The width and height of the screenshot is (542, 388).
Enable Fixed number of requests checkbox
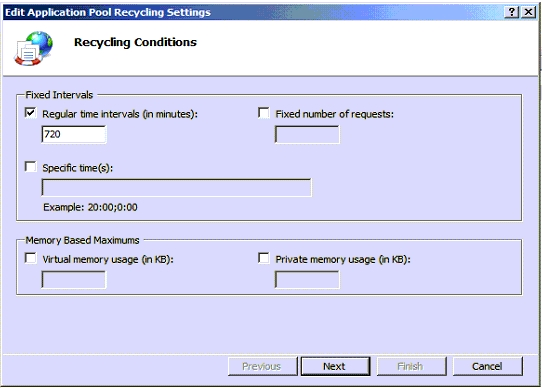tap(264, 113)
